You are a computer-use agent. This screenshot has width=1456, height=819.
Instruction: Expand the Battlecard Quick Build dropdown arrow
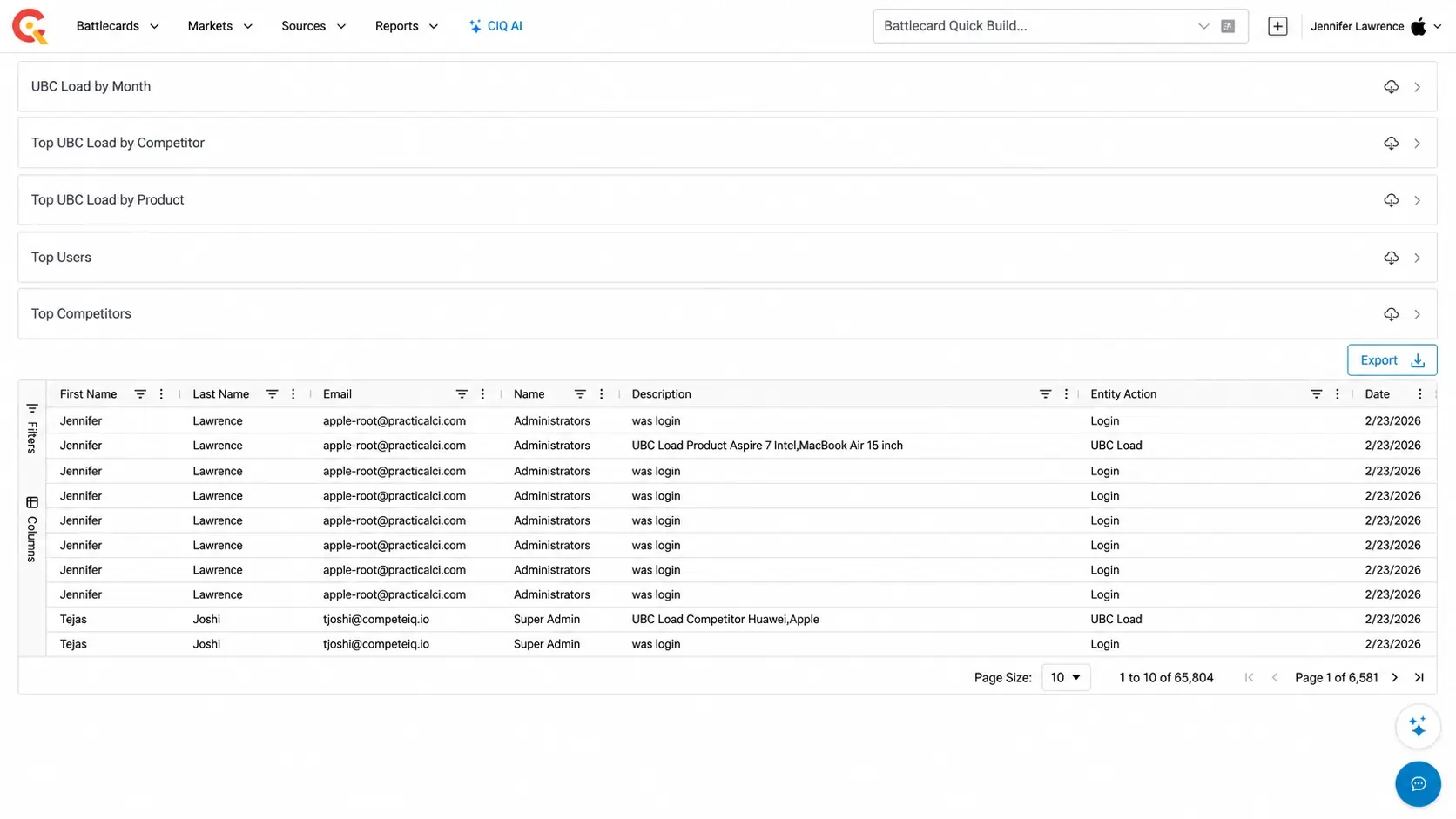[x=1203, y=26]
